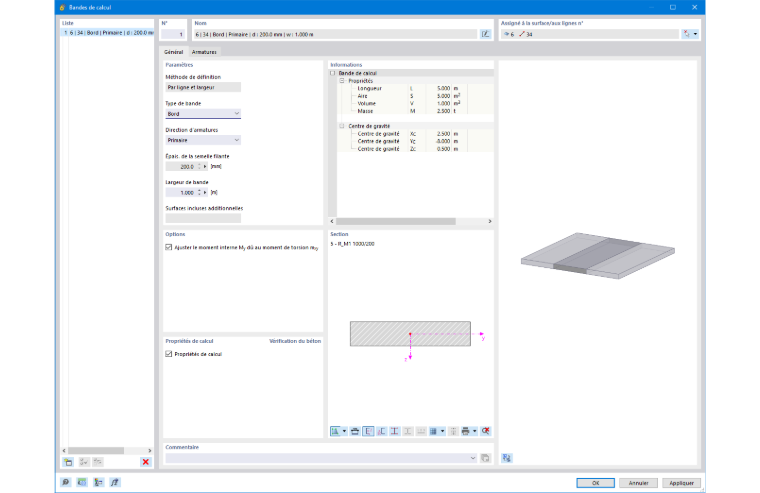Collapse the Centre de gravité tree node
The width and height of the screenshot is (760, 493).
(x=342, y=126)
